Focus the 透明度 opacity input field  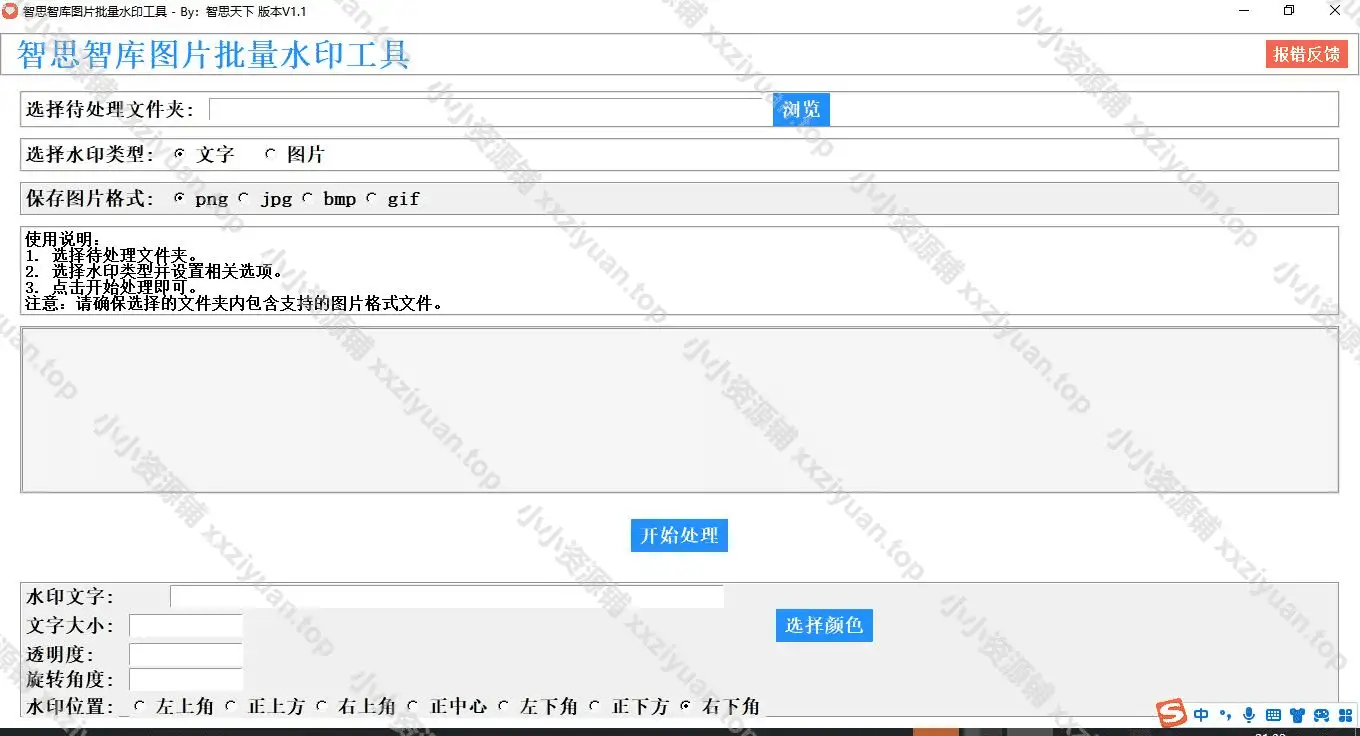(x=186, y=654)
